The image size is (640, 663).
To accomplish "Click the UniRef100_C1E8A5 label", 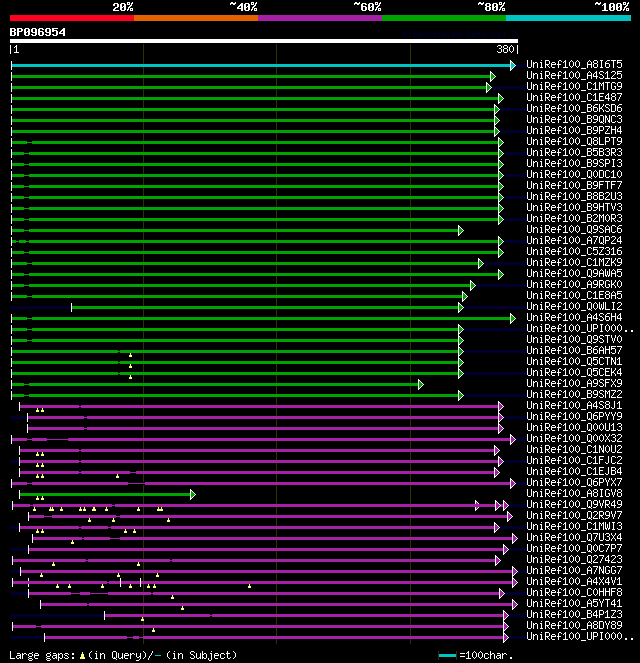I will coord(574,295).
